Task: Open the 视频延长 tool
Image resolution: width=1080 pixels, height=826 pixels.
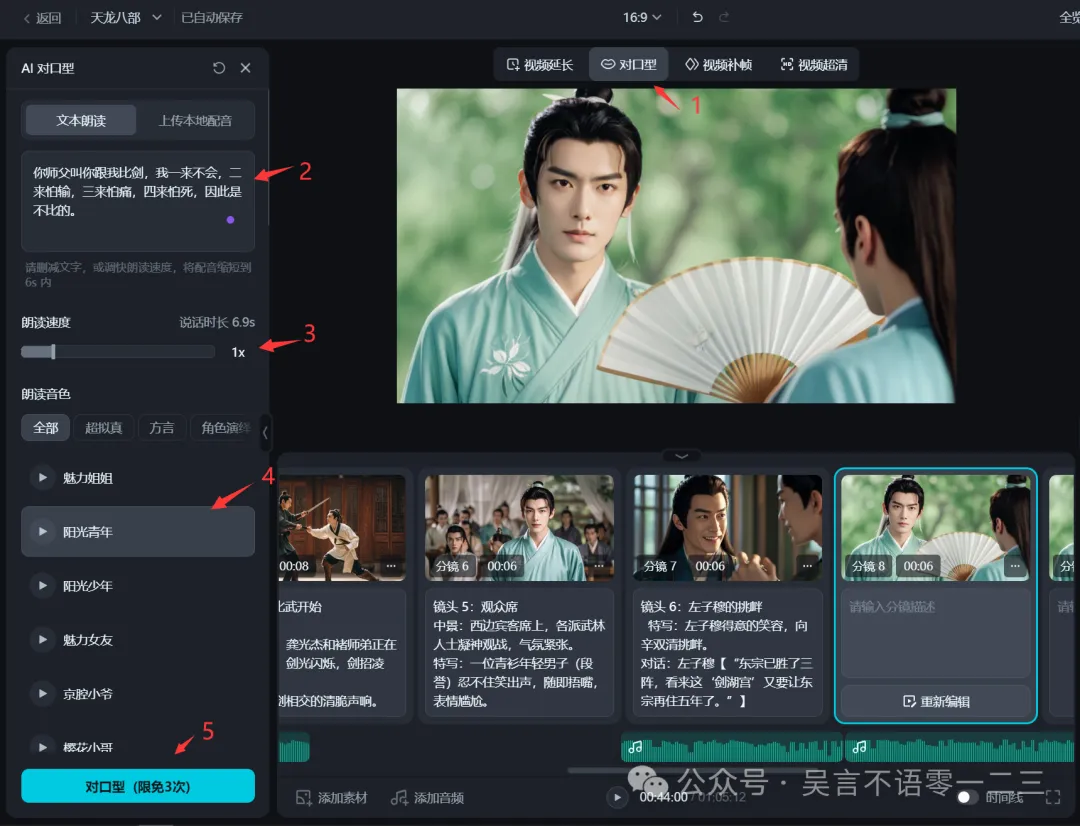Action: (540, 65)
